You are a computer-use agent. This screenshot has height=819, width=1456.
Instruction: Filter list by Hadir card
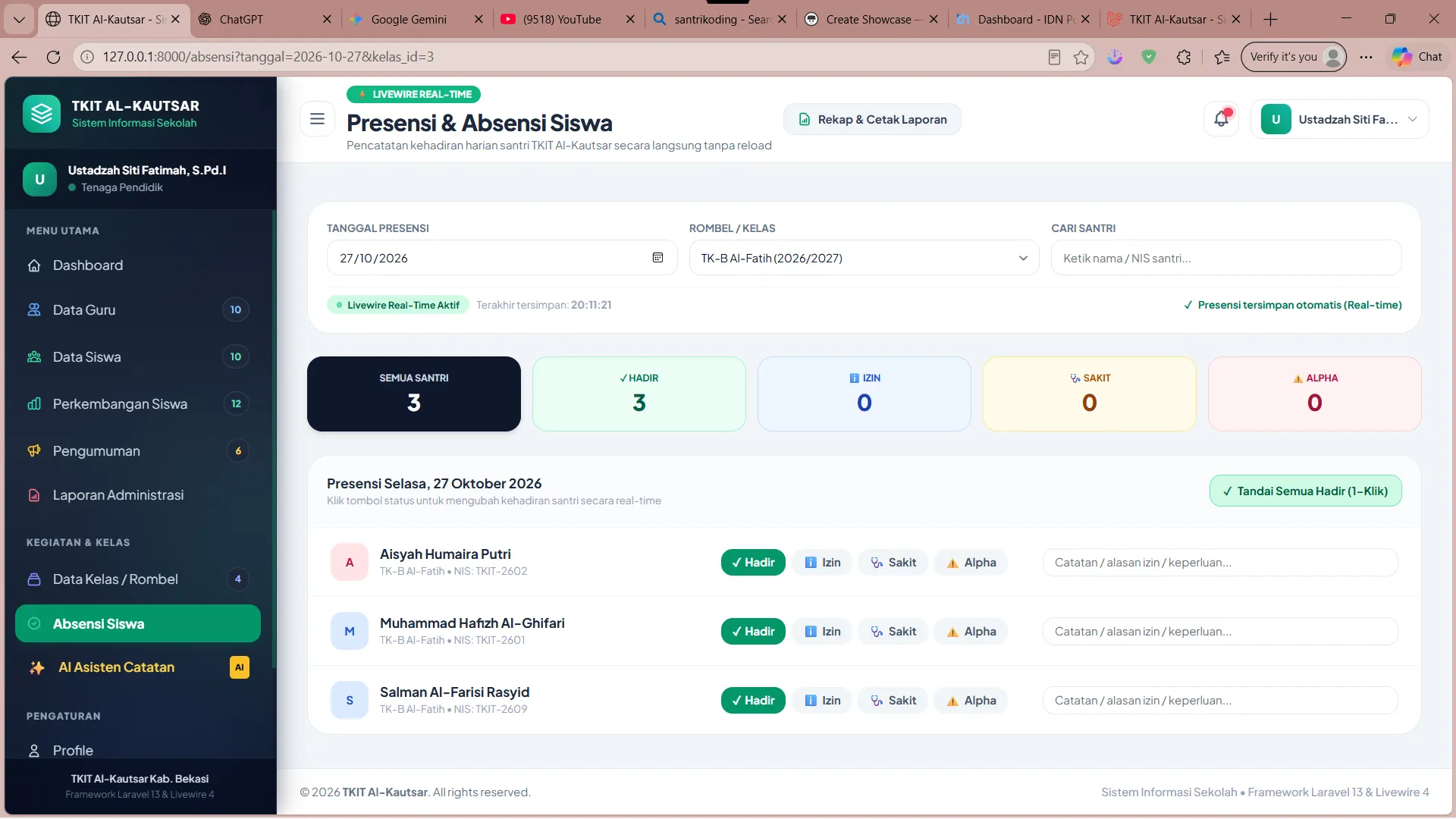(x=639, y=394)
